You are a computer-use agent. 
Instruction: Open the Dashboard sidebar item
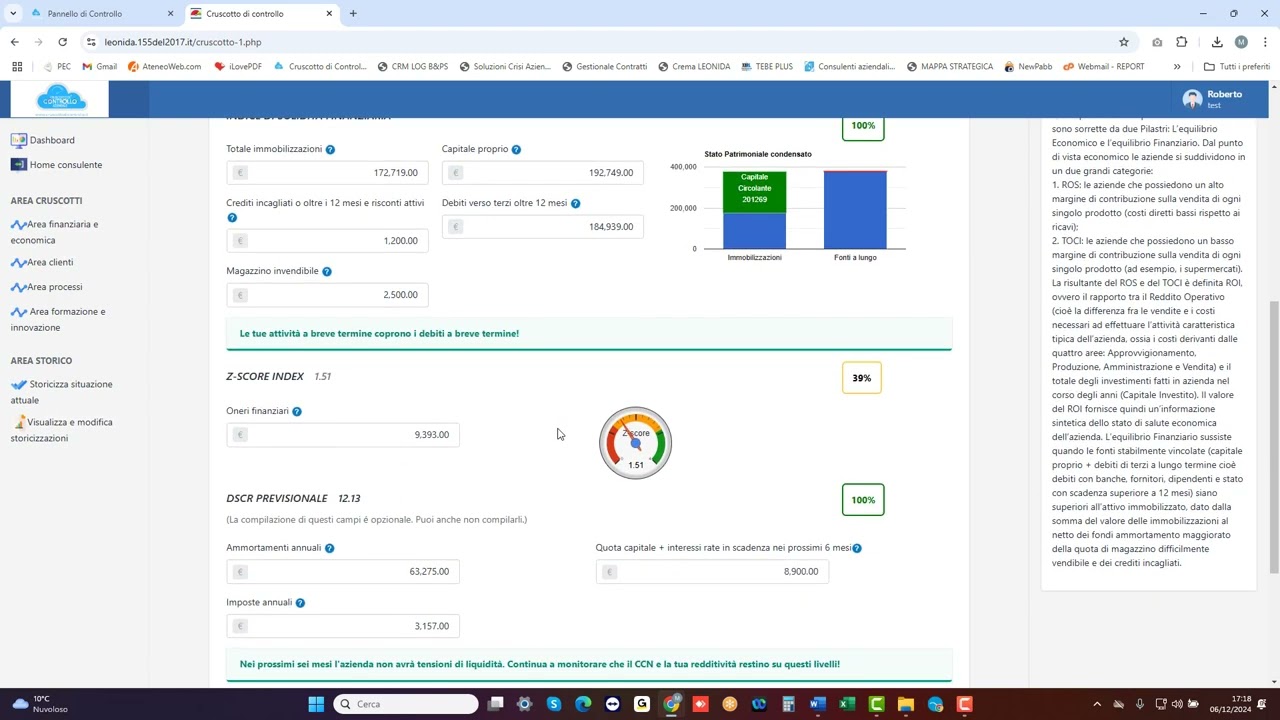[x=51, y=140]
